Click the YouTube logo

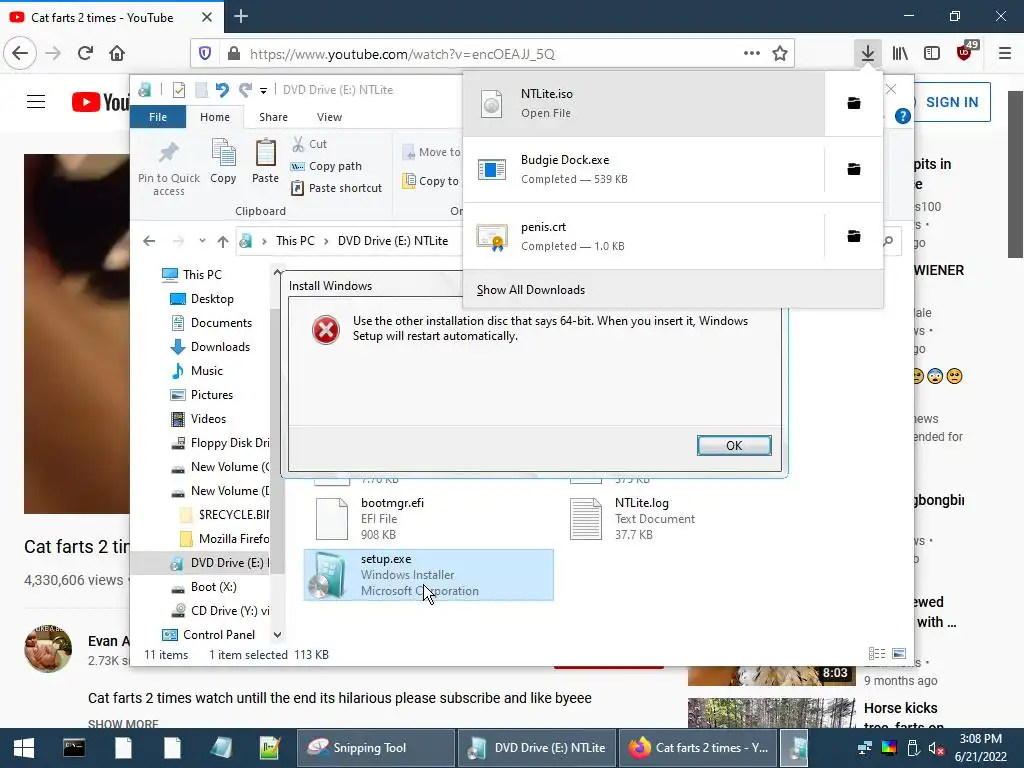[x=101, y=102]
